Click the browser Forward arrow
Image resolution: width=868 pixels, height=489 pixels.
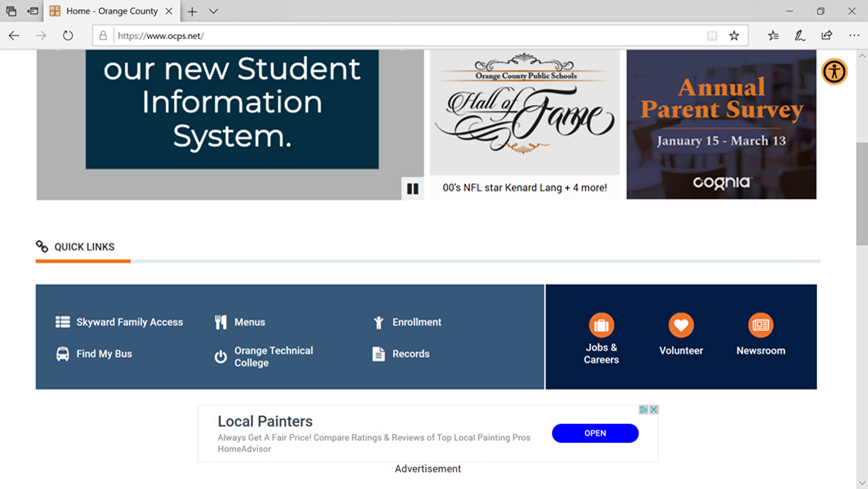(41, 35)
